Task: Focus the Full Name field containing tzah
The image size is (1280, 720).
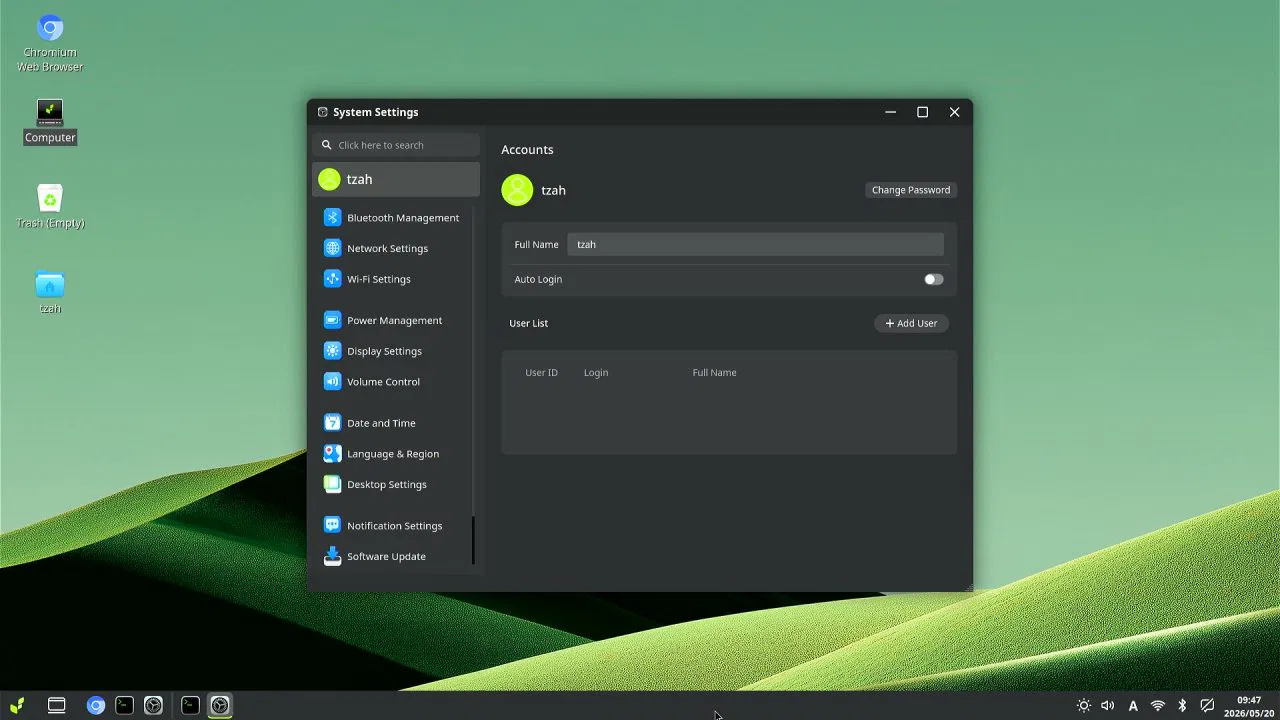Action: click(755, 245)
